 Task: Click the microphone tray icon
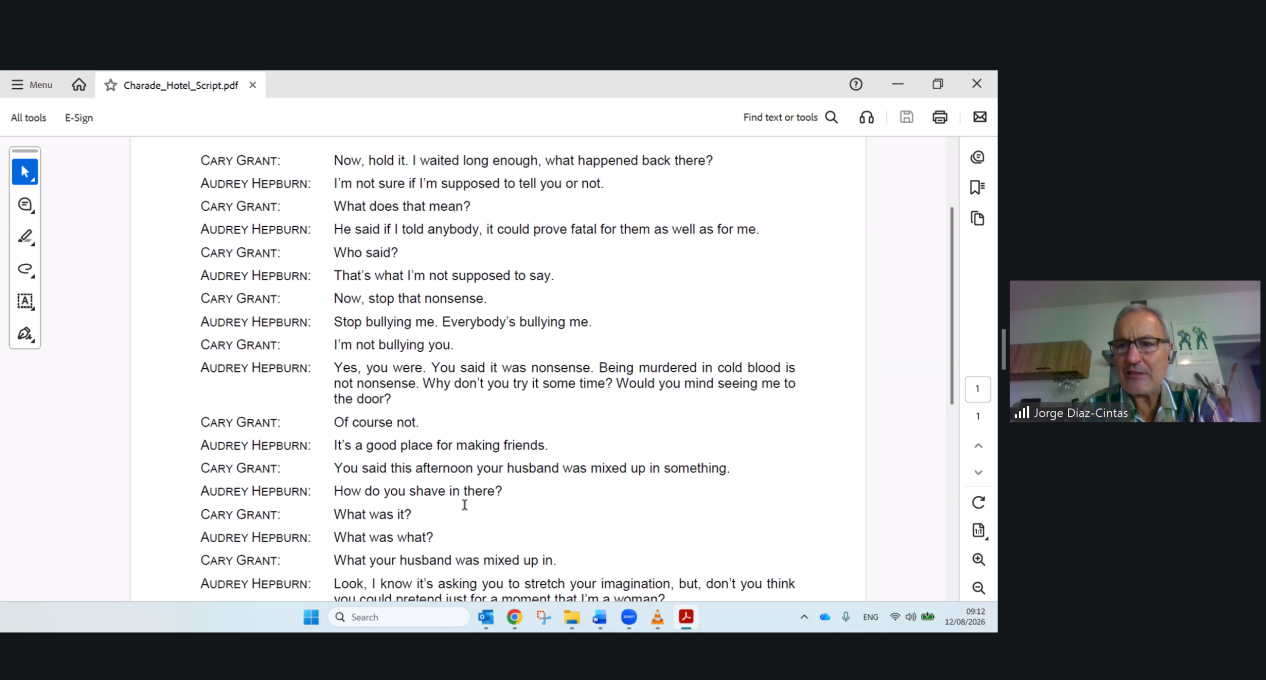[846, 617]
